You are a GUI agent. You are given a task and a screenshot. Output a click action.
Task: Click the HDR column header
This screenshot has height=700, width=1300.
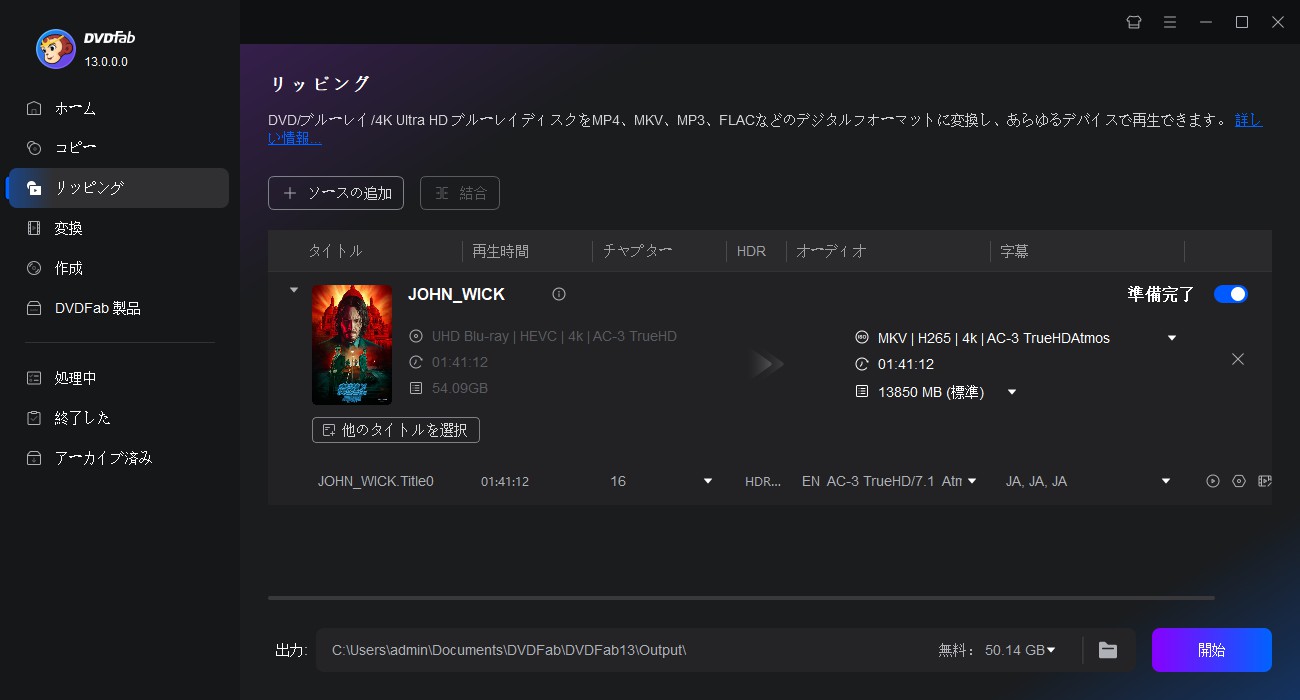pyautogui.click(x=751, y=251)
